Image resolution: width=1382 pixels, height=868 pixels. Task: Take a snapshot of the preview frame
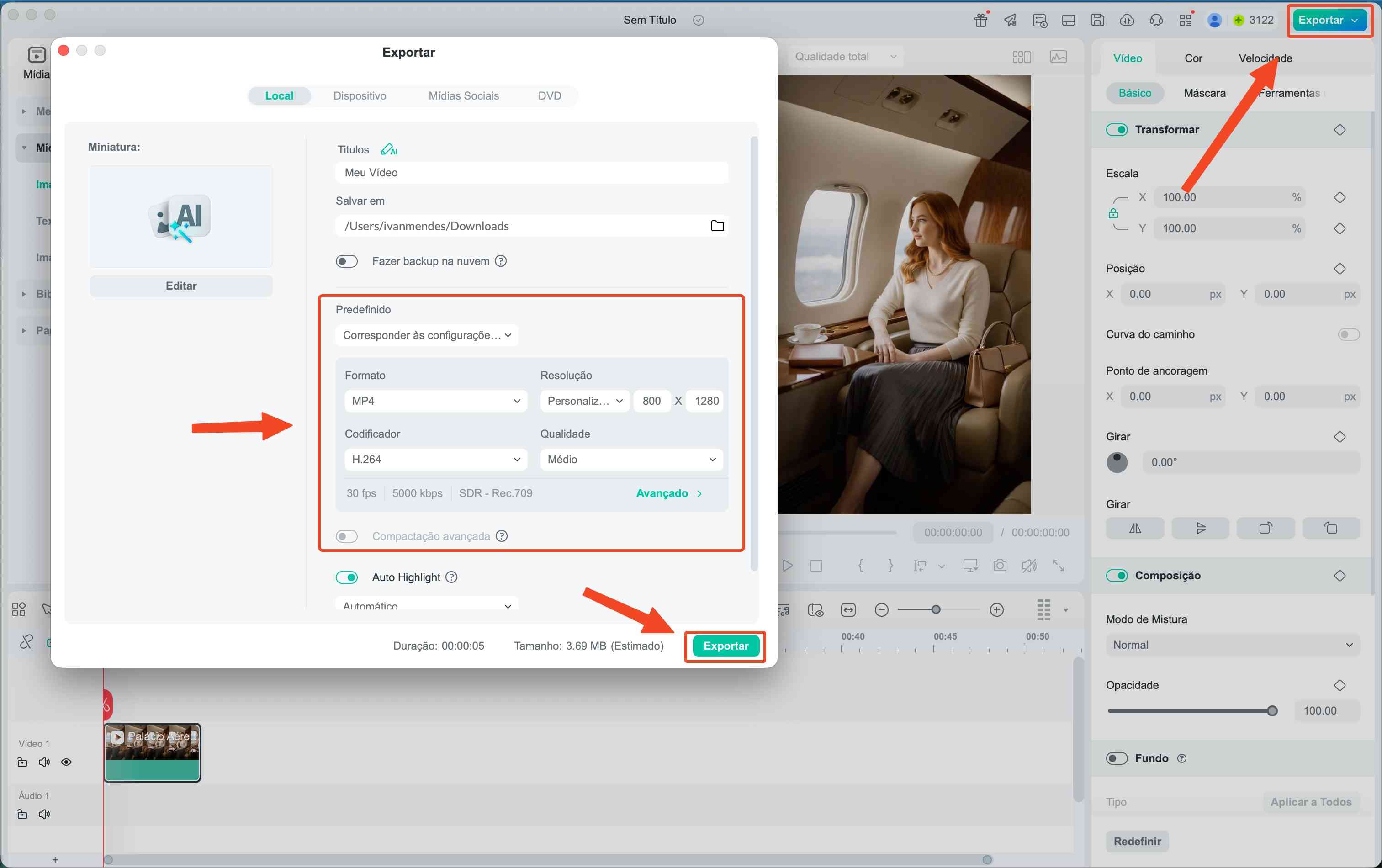click(1000, 565)
